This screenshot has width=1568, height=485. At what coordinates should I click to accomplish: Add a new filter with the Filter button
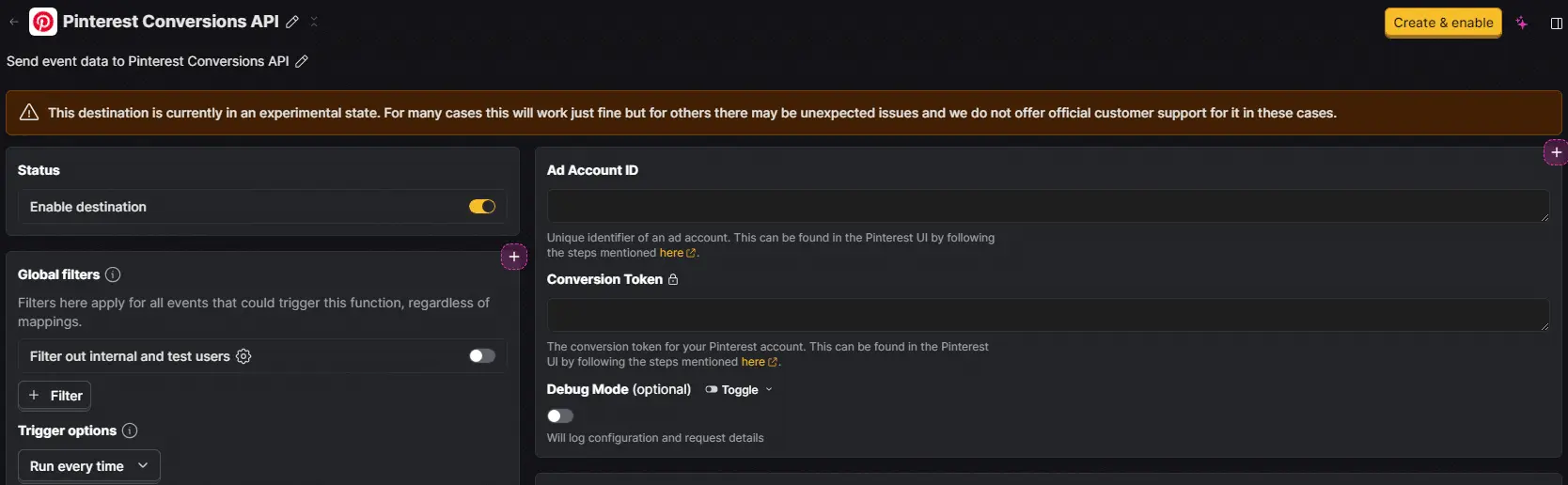[x=55, y=396]
